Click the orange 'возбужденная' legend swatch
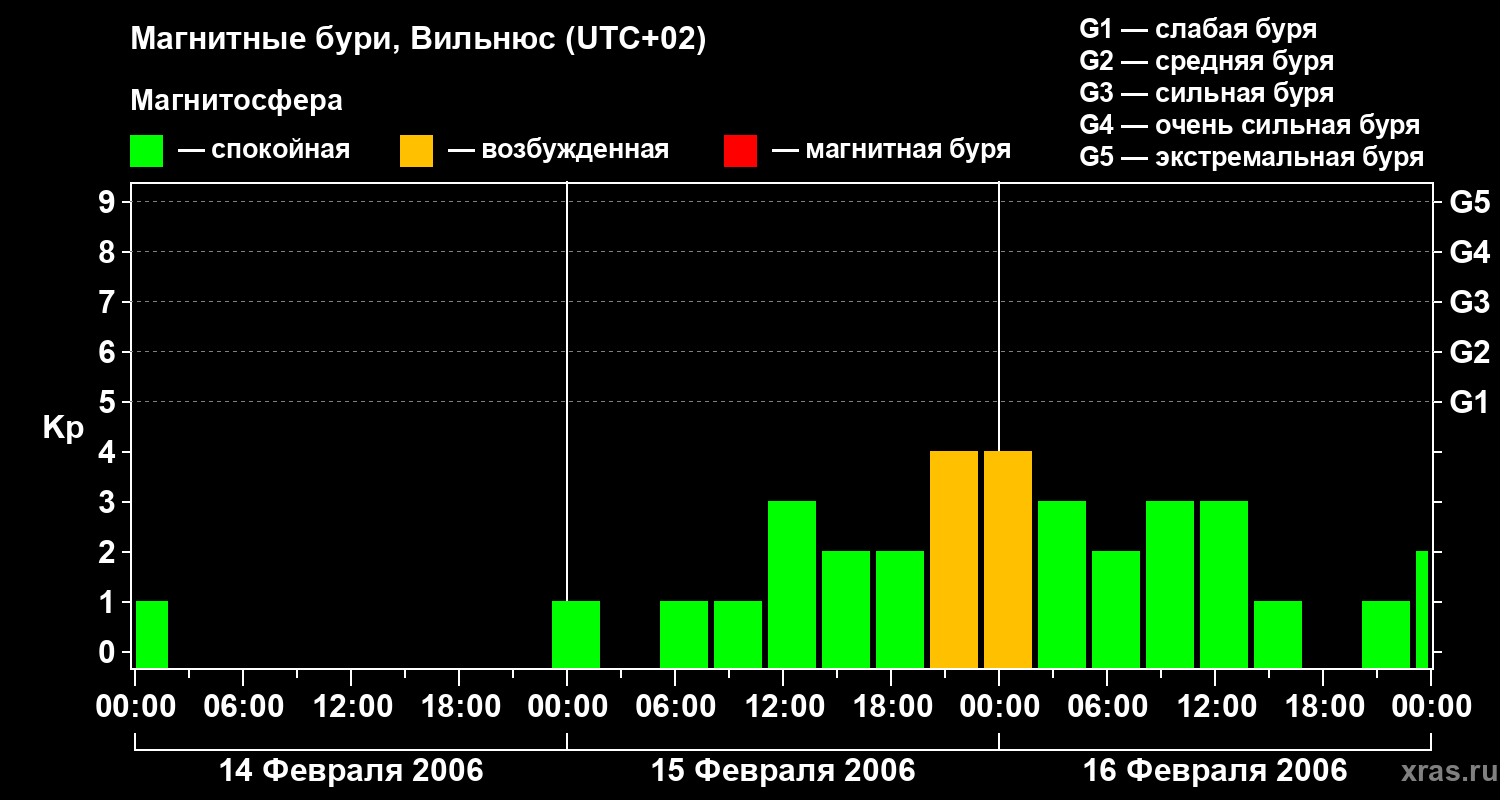 [x=416, y=151]
